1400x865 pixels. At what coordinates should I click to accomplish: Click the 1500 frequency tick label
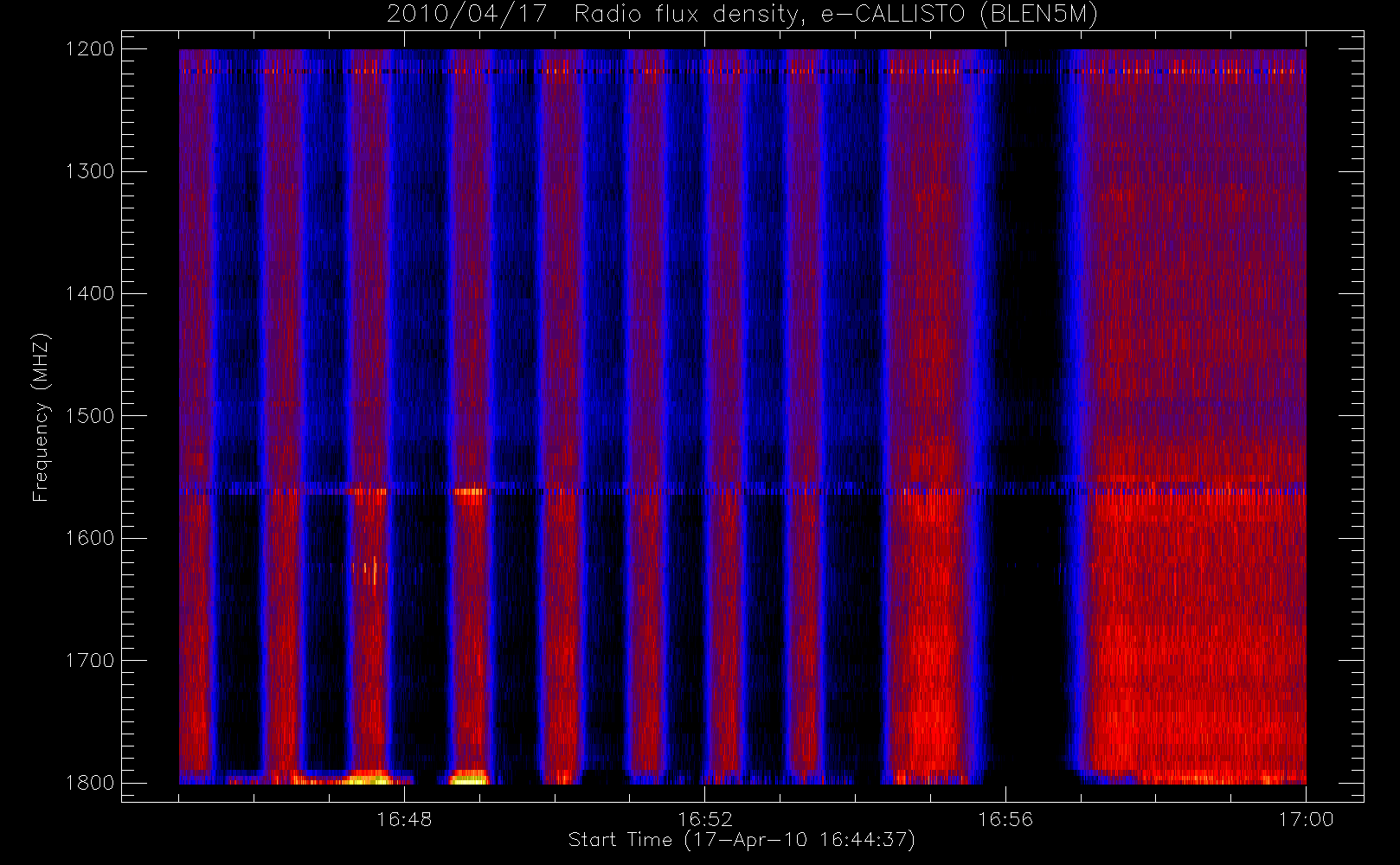point(90,416)
